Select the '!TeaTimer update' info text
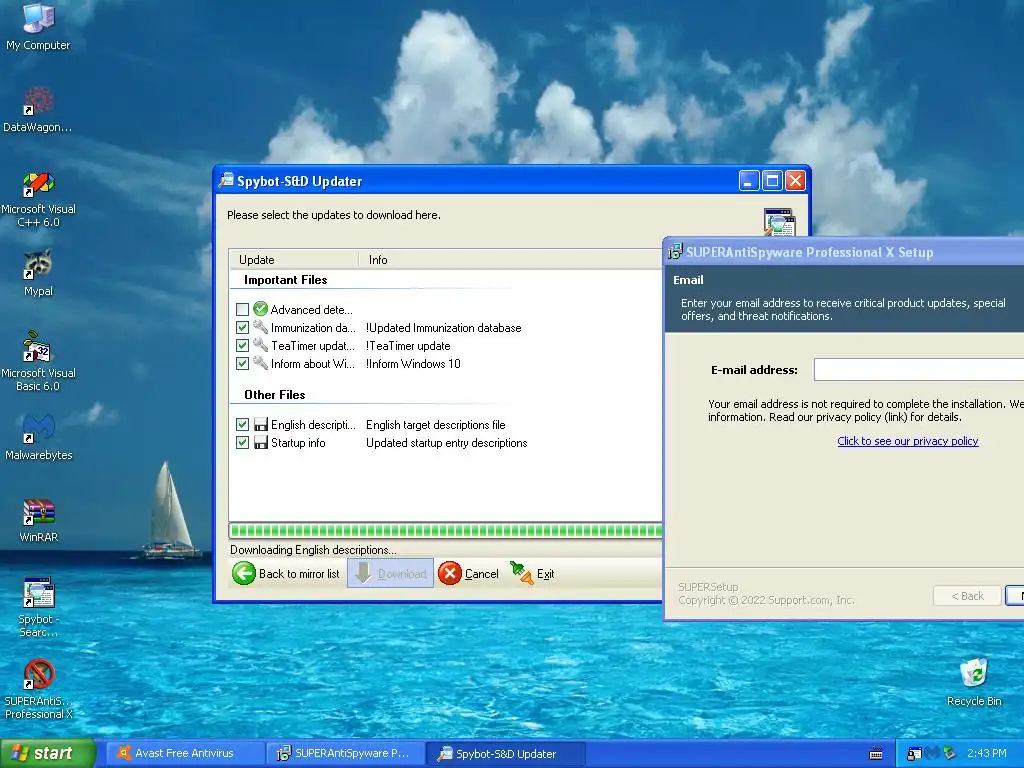The height and width of the screenshot is (768, 1024). click(x=408, y=345)
